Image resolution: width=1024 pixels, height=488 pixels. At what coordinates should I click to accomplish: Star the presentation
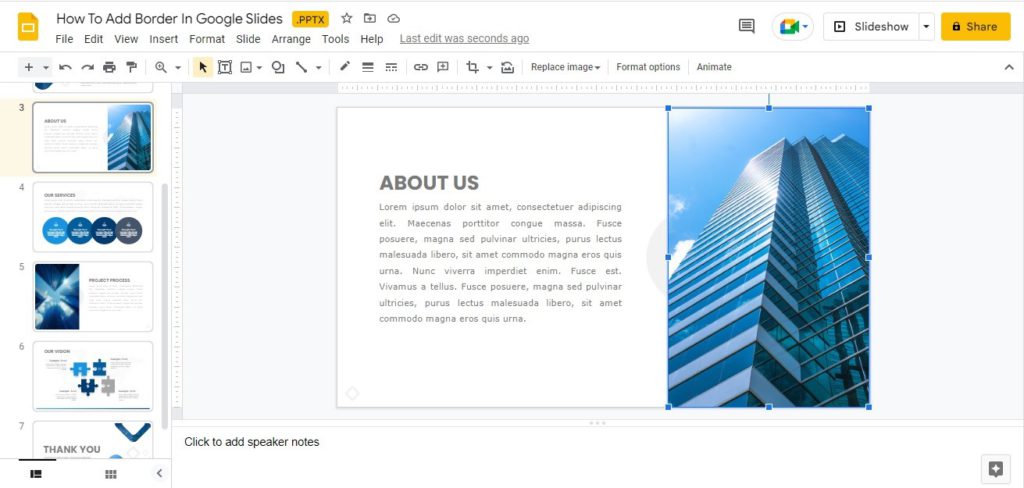(x=347, y=18)
